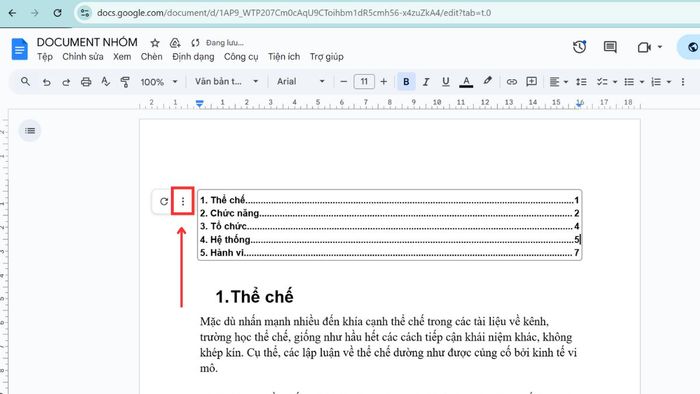Open the zoom 100% dropdown
The image size is (700, 394).
[159, 82]
